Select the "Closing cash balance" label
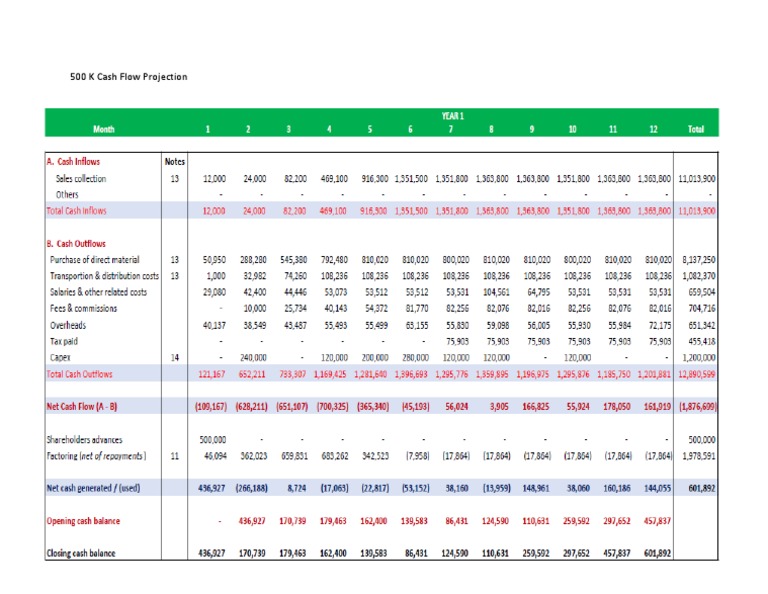This screenshot has width=768, height=594. point(81,553)
